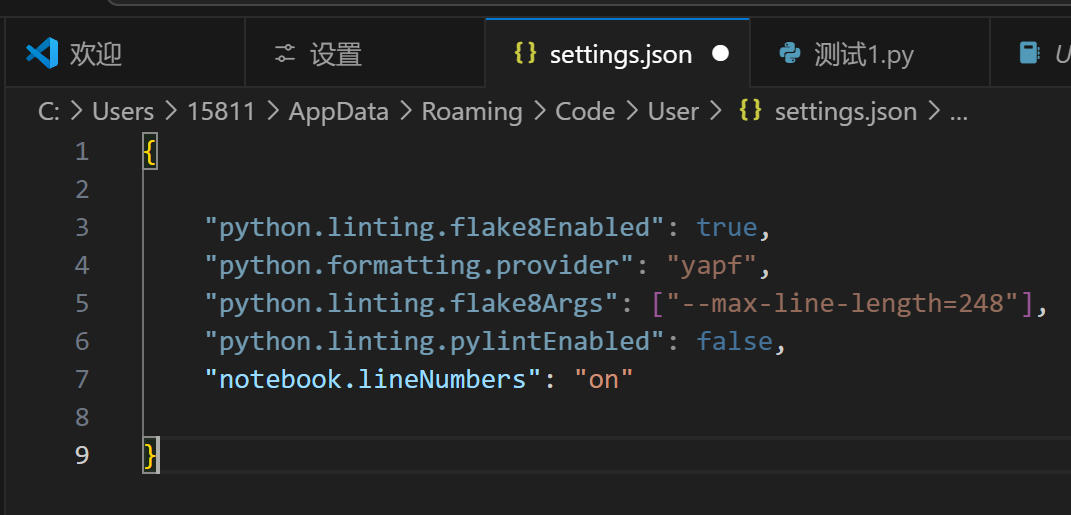Viewport: 1071px width, 515px height.
Task: Click the User breadcrumb segment
Action: pyautogui.click(x=673, y=111)
